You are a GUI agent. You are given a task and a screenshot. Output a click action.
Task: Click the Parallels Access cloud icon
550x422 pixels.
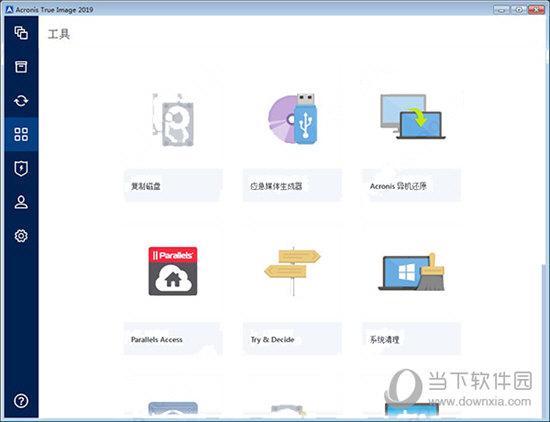173,271
